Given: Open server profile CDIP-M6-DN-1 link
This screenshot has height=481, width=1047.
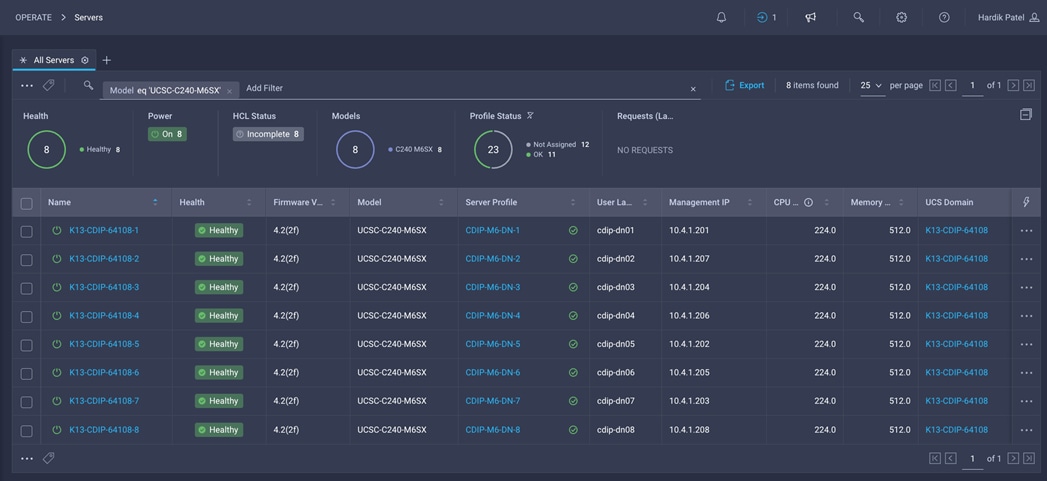Looking at the screenshot, I should 493,230.
